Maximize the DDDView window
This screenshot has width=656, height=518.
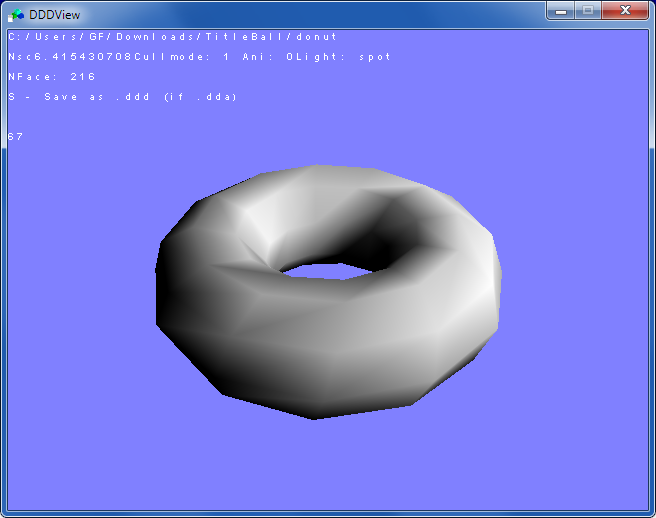(x=588, y=10)
